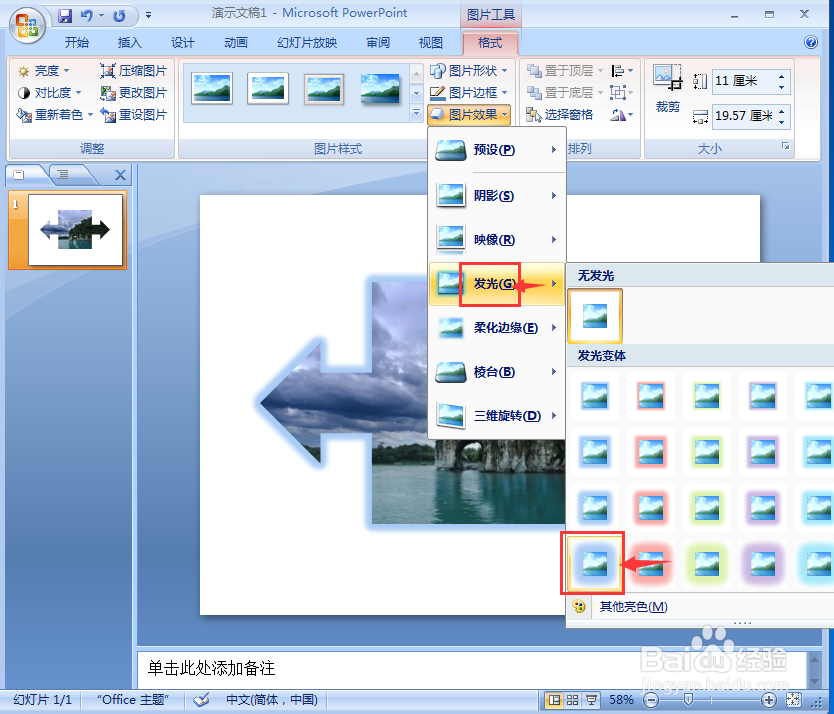The height and width of the screenshot is (714, 834).
Task: Open the 重新着色 recolor dropdown
Action: pos(55,114)
